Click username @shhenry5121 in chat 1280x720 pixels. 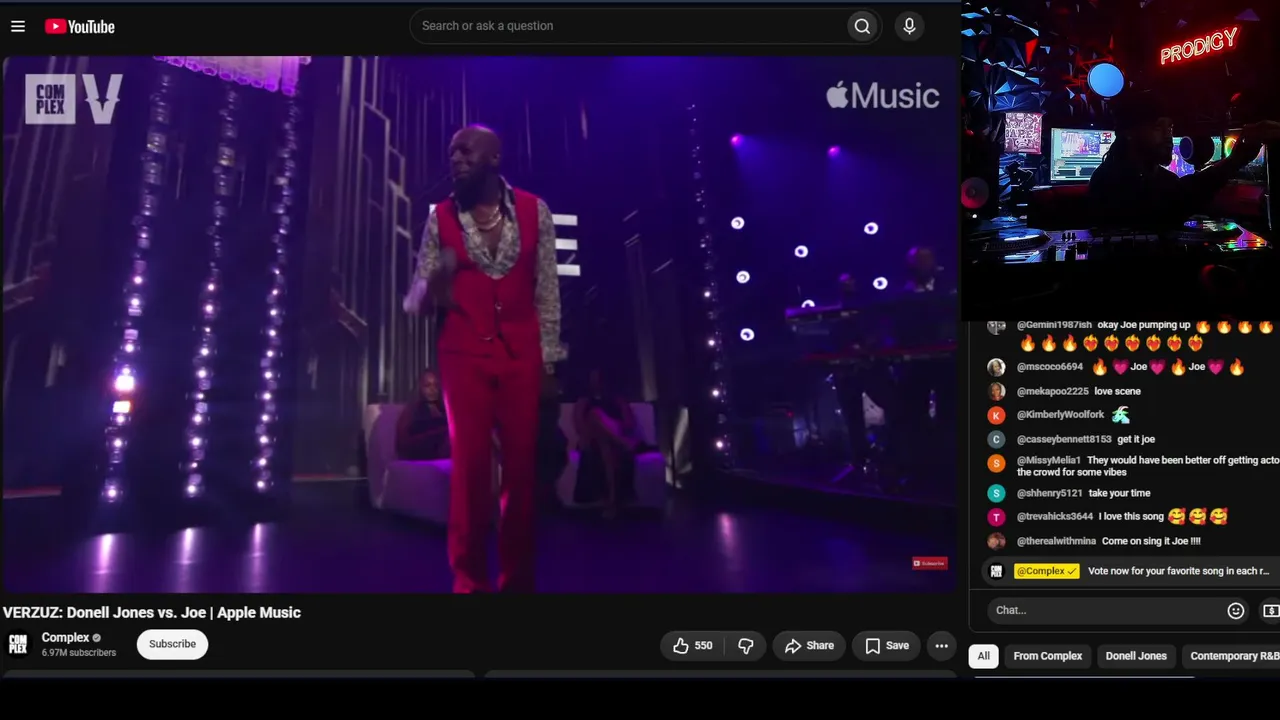coord(1050,493)
